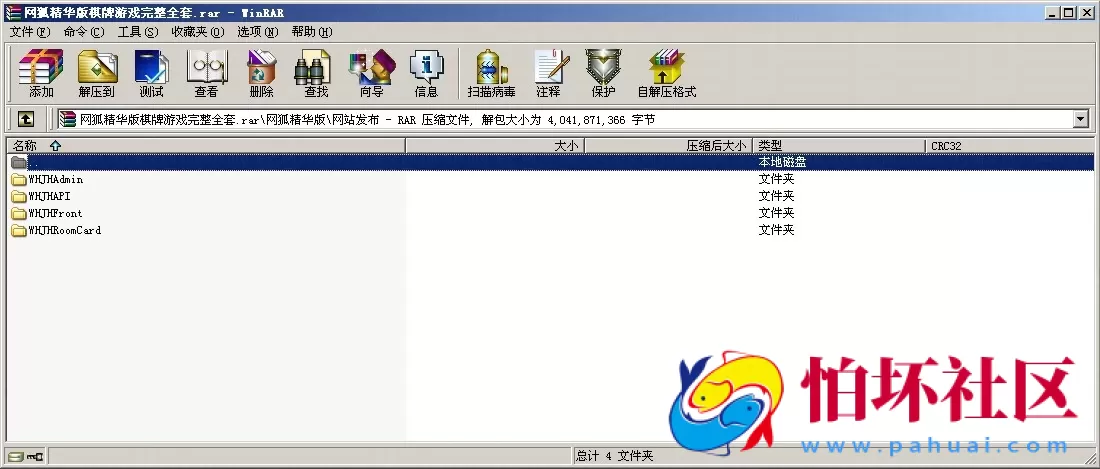Expand the archive path dropdown arrow
Image resolution: width=1100 pixels, height=469 pixels.
[1080, 120]
